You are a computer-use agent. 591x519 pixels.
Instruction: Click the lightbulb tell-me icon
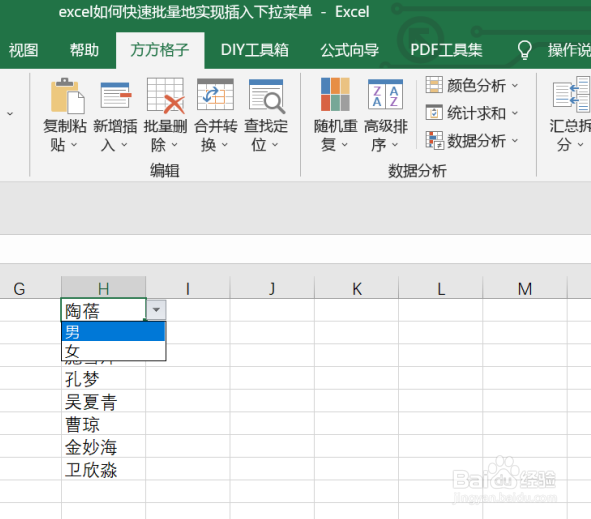coord(524,50)
